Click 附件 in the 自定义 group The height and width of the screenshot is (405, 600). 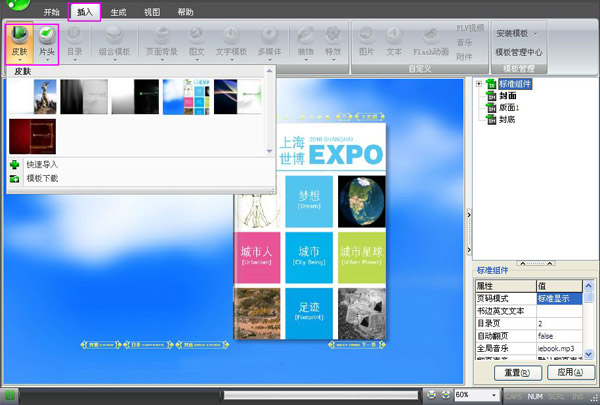click(464, 57)
